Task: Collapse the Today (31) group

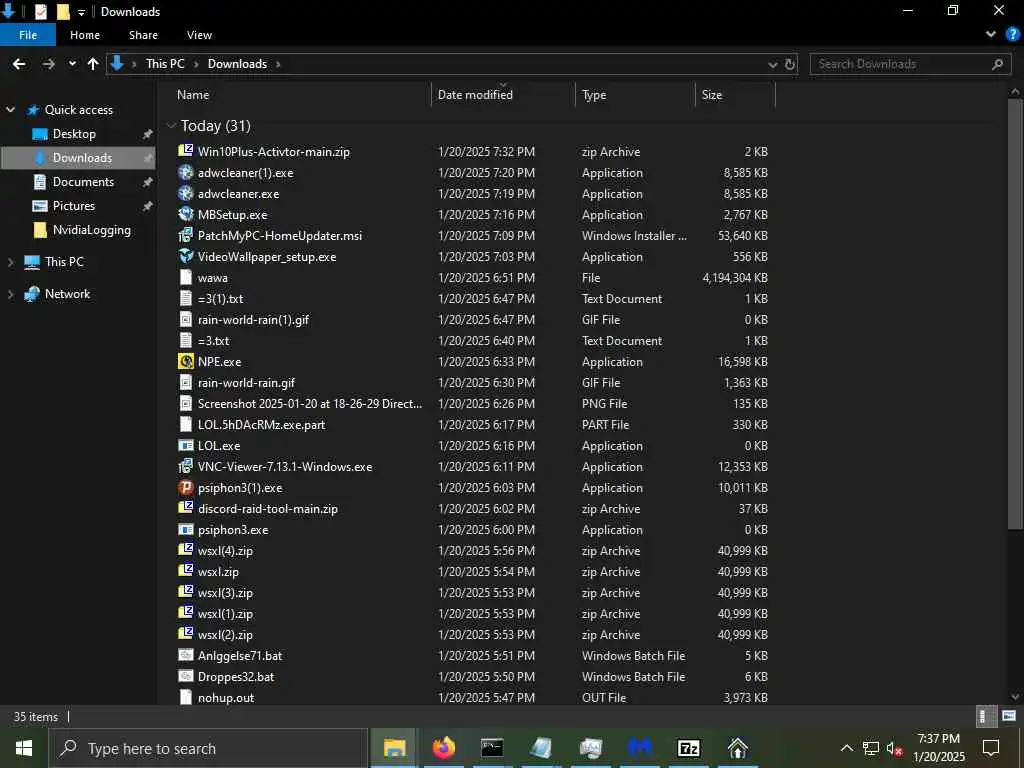Action: coord(172,125)
